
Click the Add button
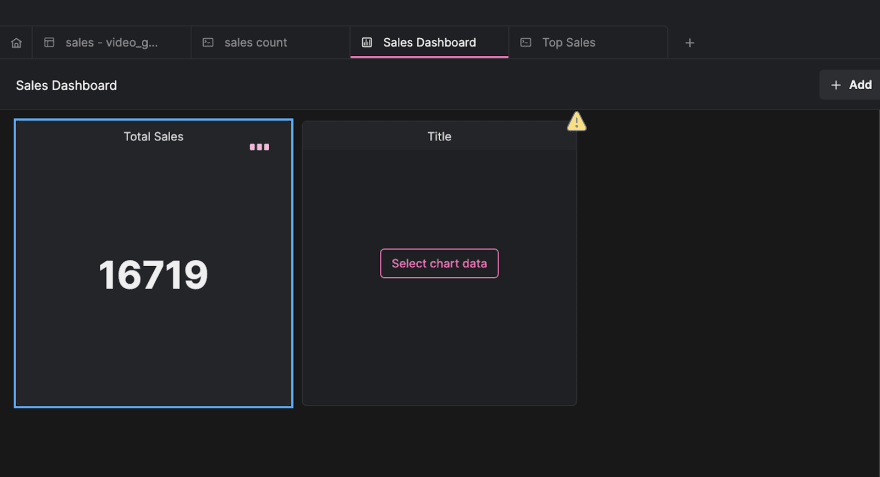coord(851,85)
